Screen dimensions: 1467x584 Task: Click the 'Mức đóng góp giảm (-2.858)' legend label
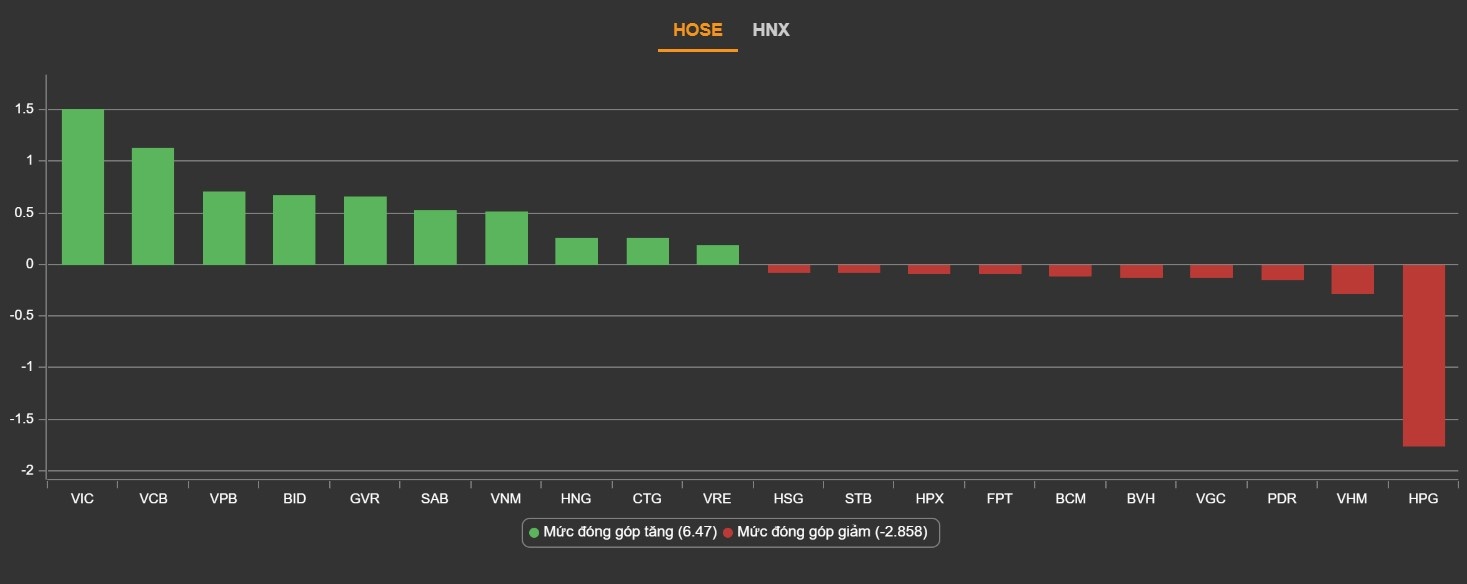[831, 533]
